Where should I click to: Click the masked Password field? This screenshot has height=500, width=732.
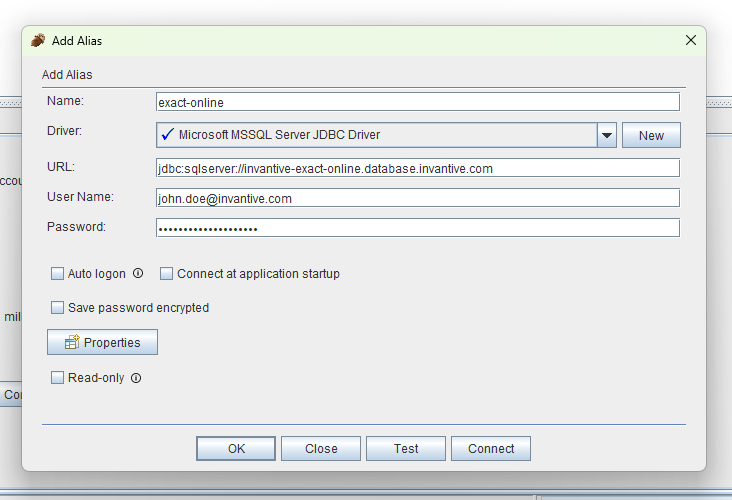[418, 228]
